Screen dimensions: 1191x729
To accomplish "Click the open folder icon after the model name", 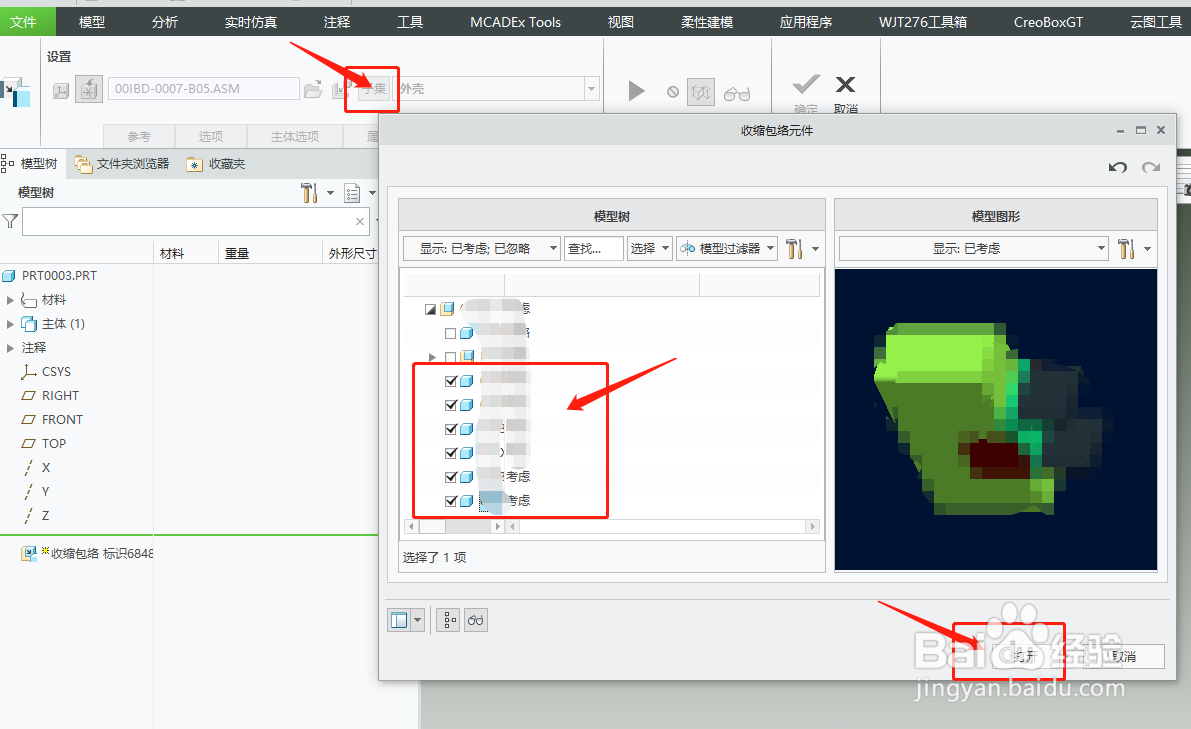I will click(x=313, y=90).
